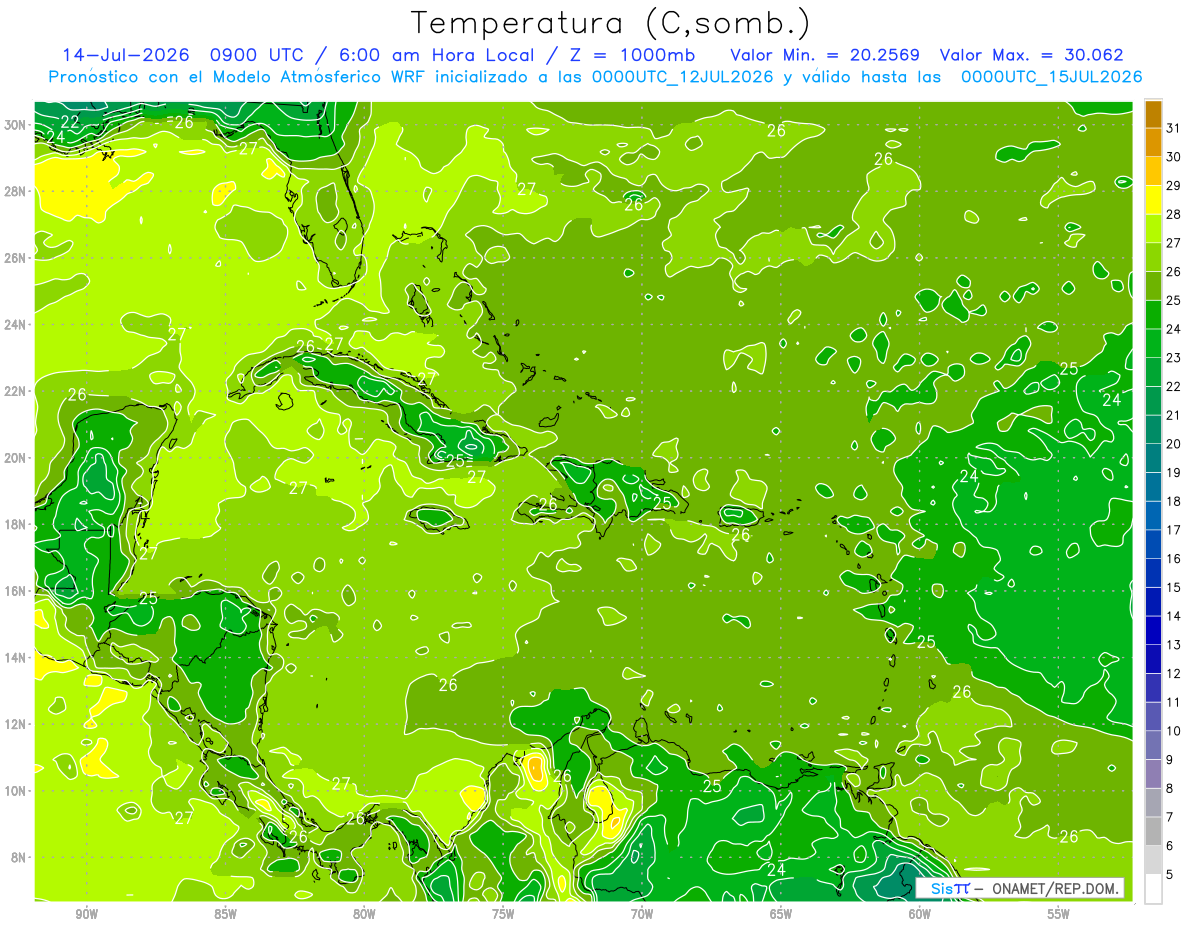Click the purple swatch between 9 and 10

click(x=1153, y=745)
